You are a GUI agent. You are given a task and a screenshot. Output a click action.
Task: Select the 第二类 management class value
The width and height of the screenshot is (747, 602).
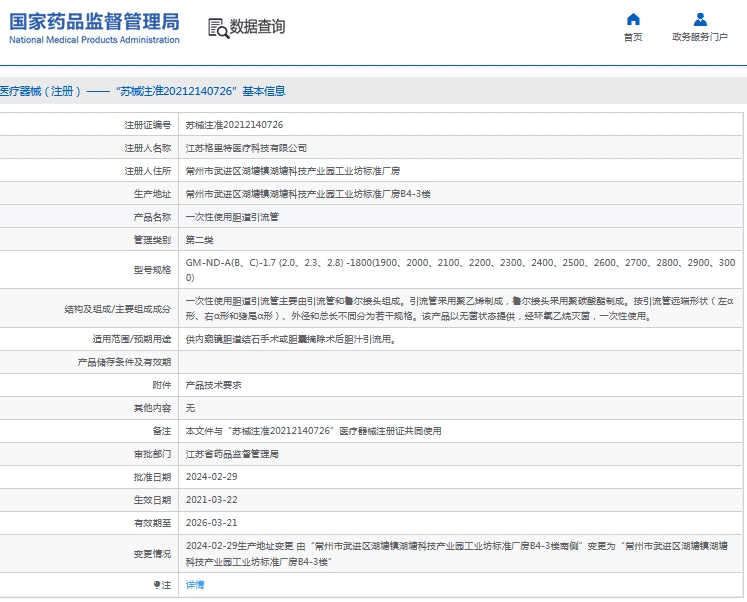[200, 240]
